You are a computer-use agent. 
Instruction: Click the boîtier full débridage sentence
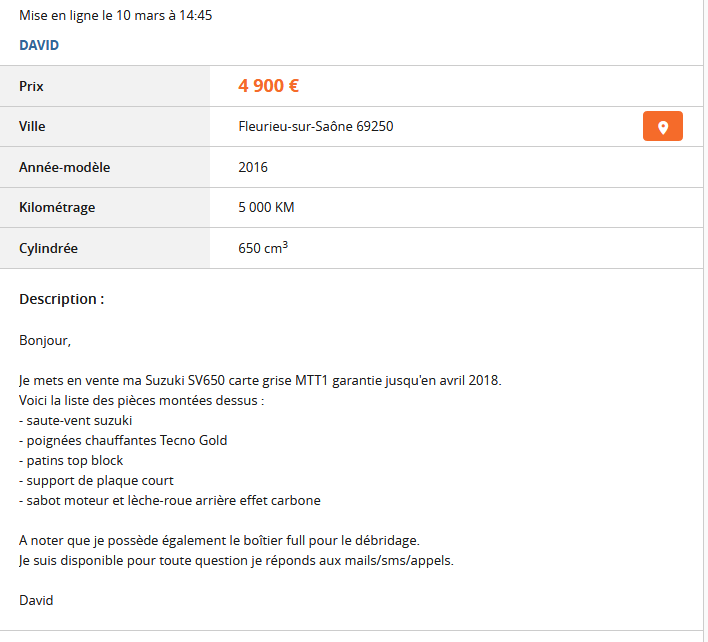point(219,540)
